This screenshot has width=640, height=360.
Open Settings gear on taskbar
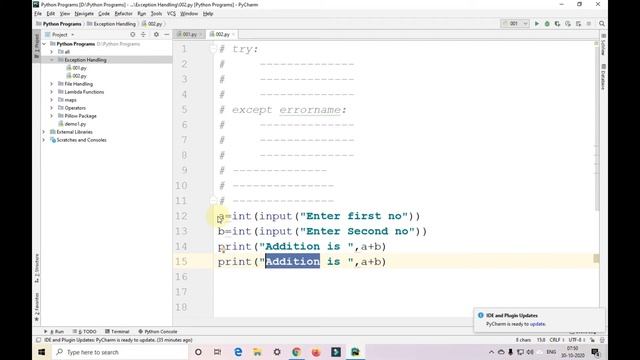(x=277, y=352)
